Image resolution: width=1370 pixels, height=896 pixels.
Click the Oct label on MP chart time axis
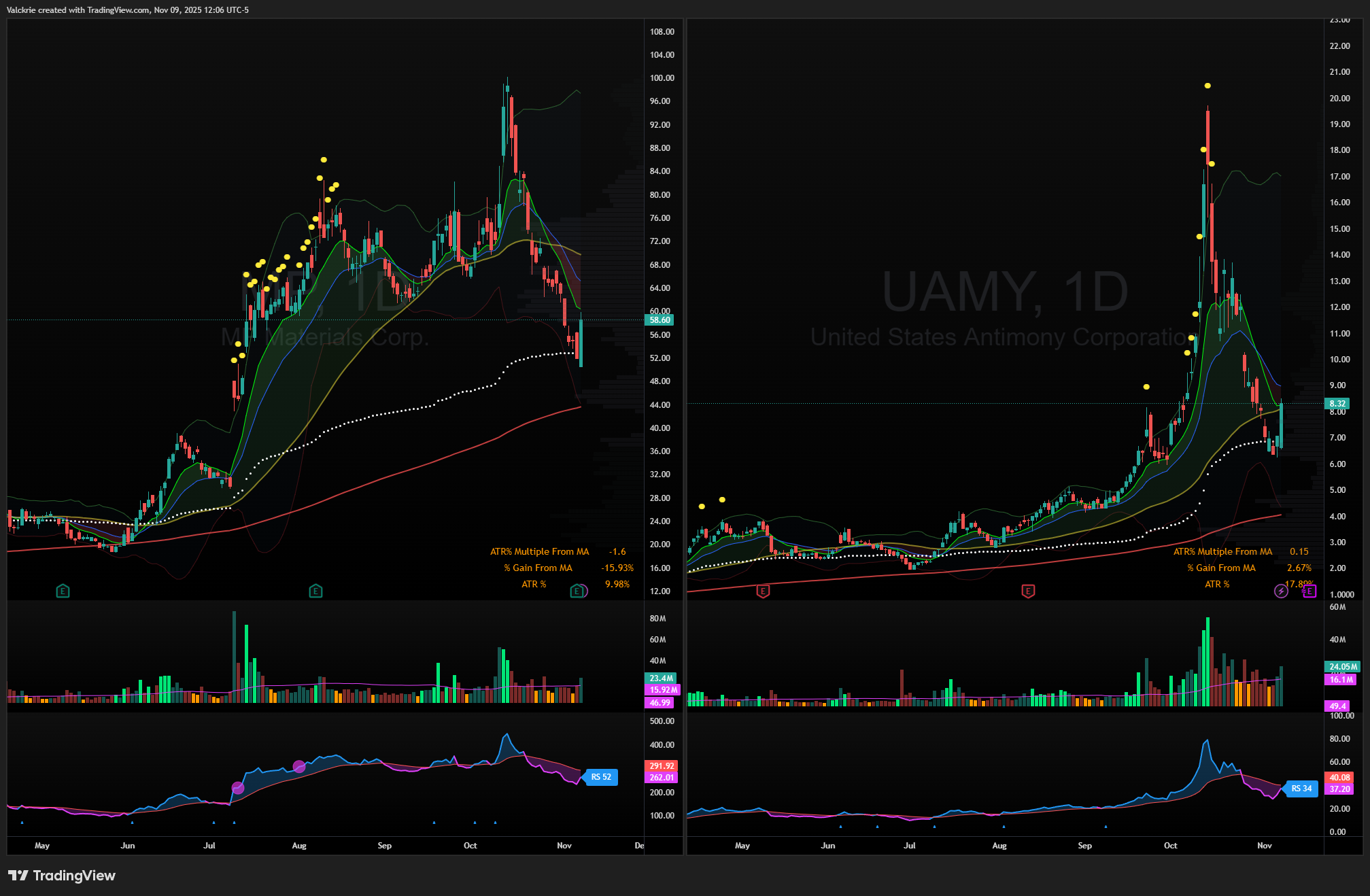[x=470, y=846]
